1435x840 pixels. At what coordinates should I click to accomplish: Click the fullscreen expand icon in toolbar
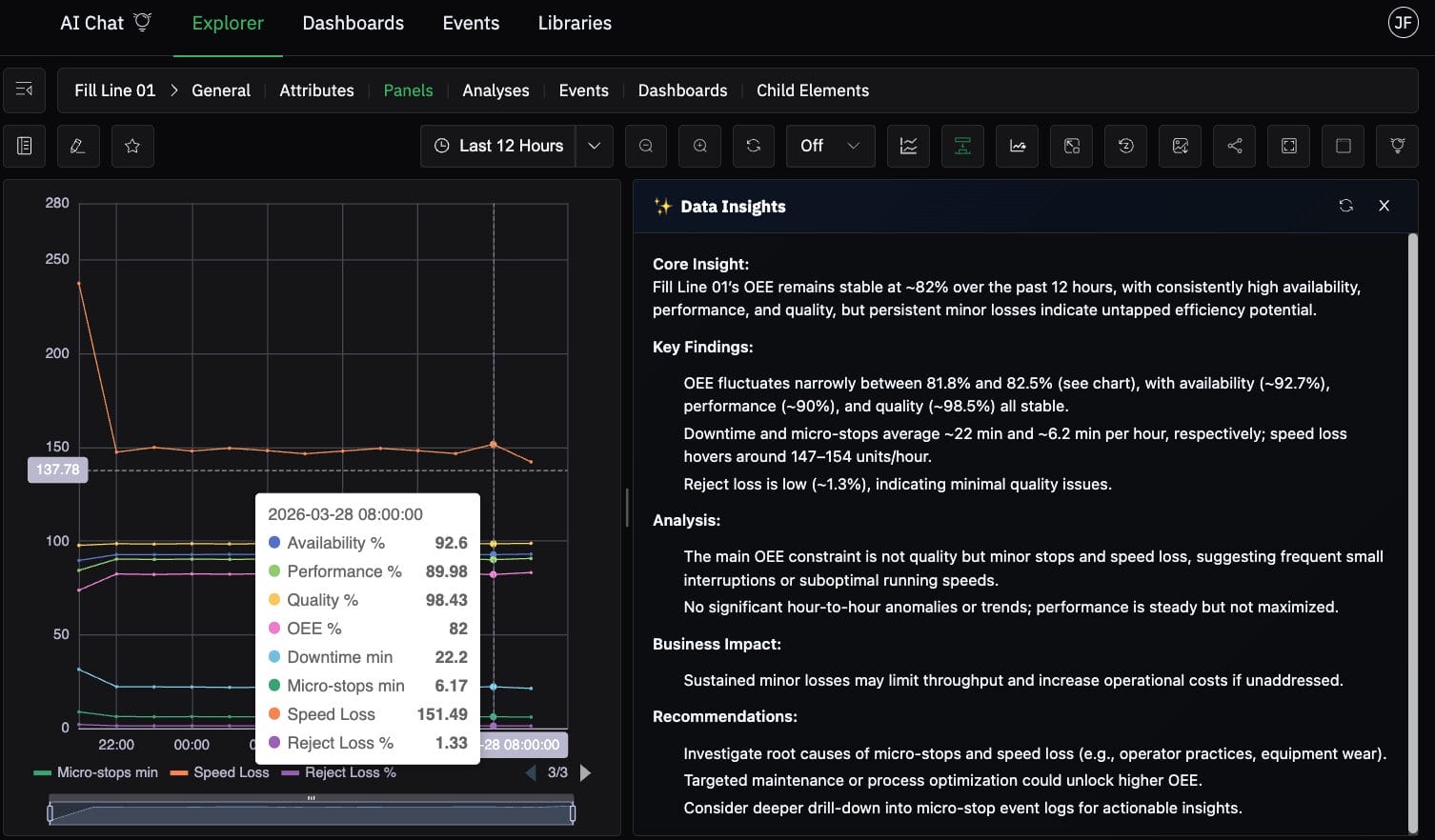click(x=1289, y=146)
